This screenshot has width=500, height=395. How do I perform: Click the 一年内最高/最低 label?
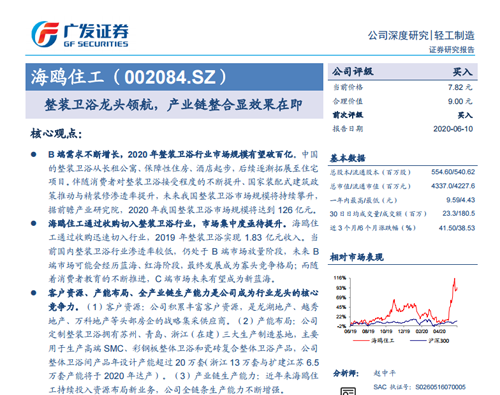(364, 200)
